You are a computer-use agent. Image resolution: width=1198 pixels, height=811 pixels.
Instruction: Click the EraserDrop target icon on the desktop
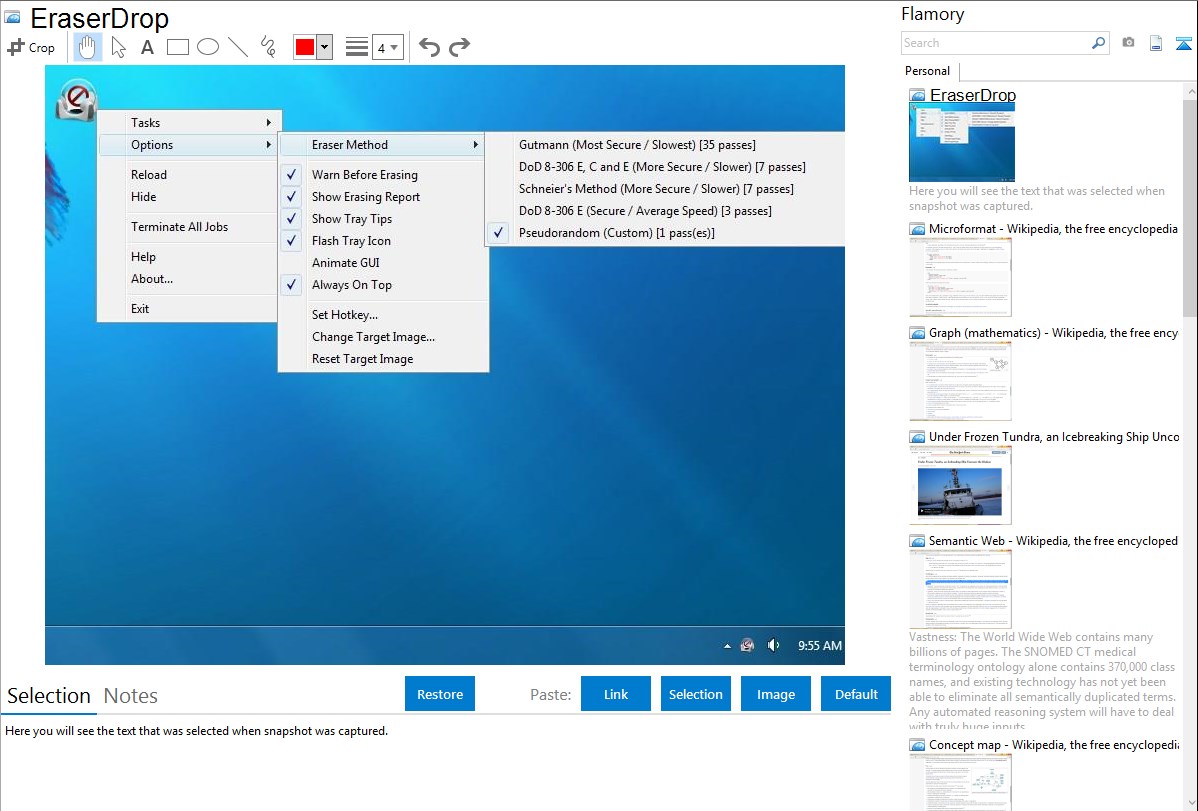coord(76,99)
